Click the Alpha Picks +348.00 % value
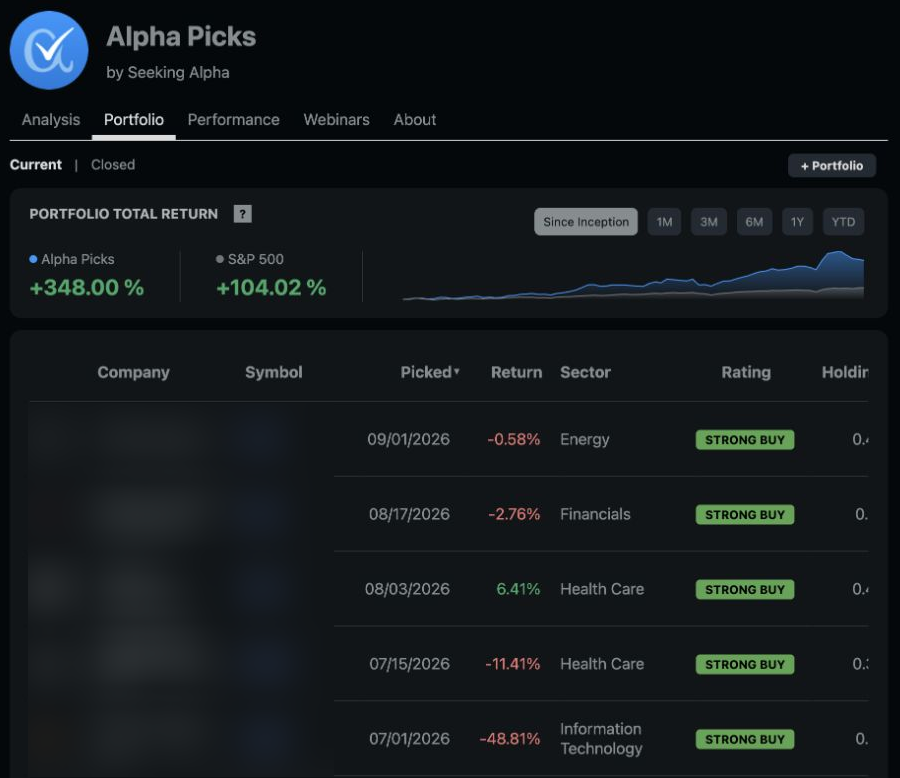Screen dimensions: 900x778 87,287
